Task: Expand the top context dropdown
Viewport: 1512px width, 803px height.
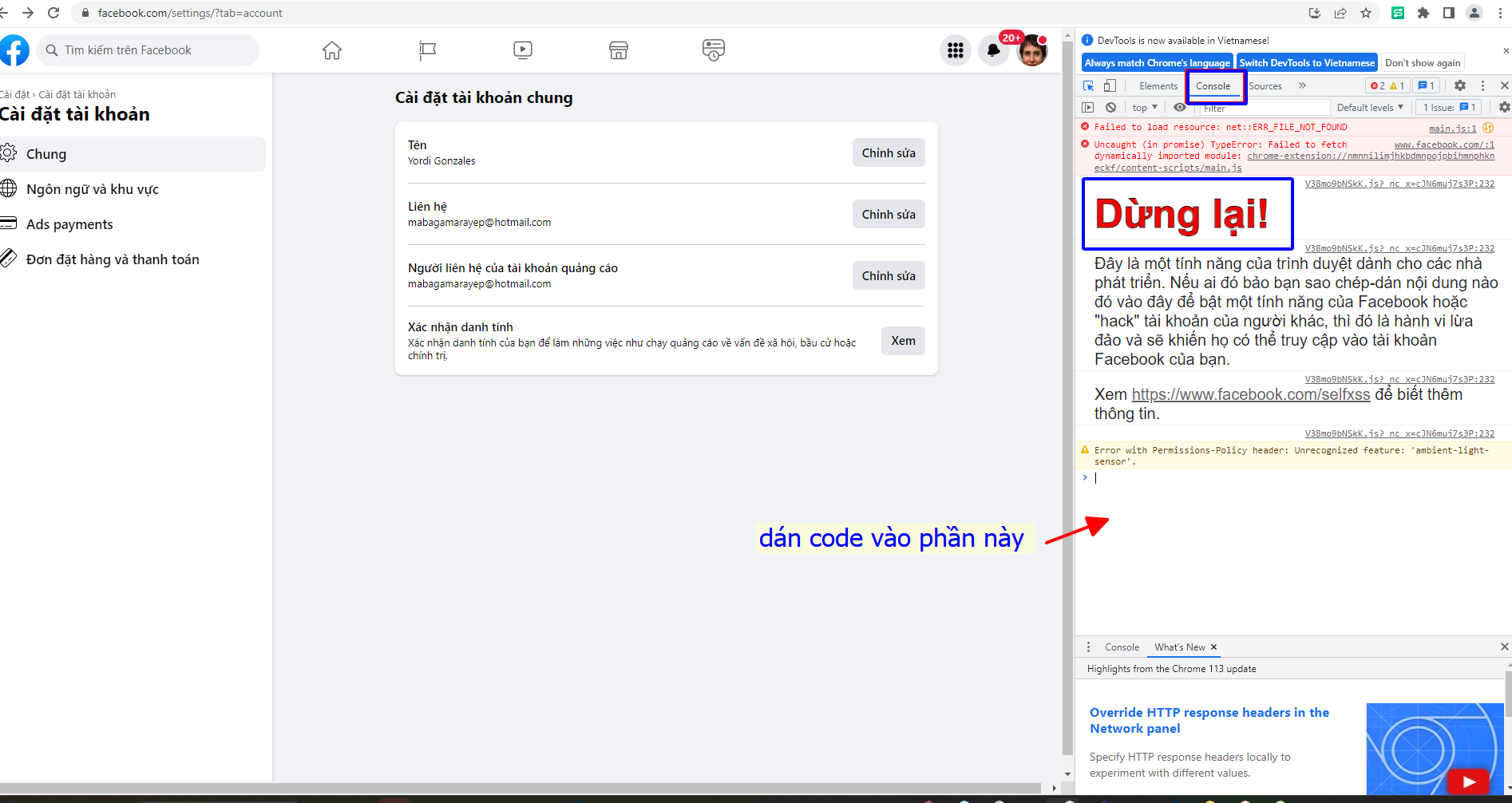Action: tap(1145, 107)
